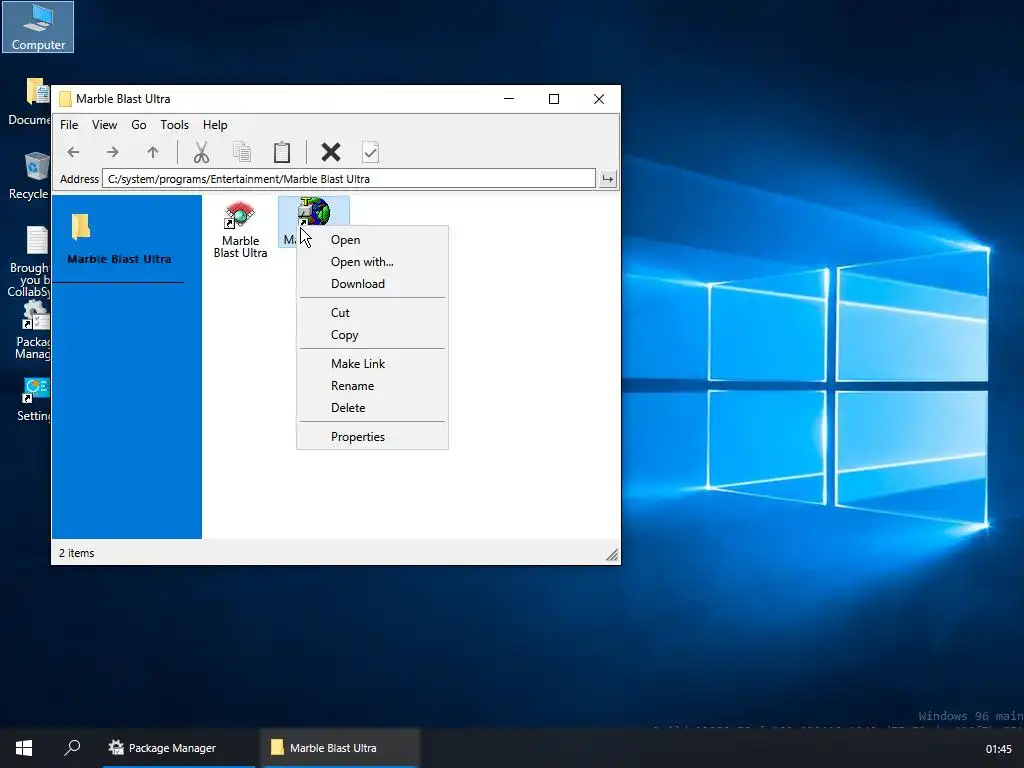Open the Tools menu

point(174,125)
